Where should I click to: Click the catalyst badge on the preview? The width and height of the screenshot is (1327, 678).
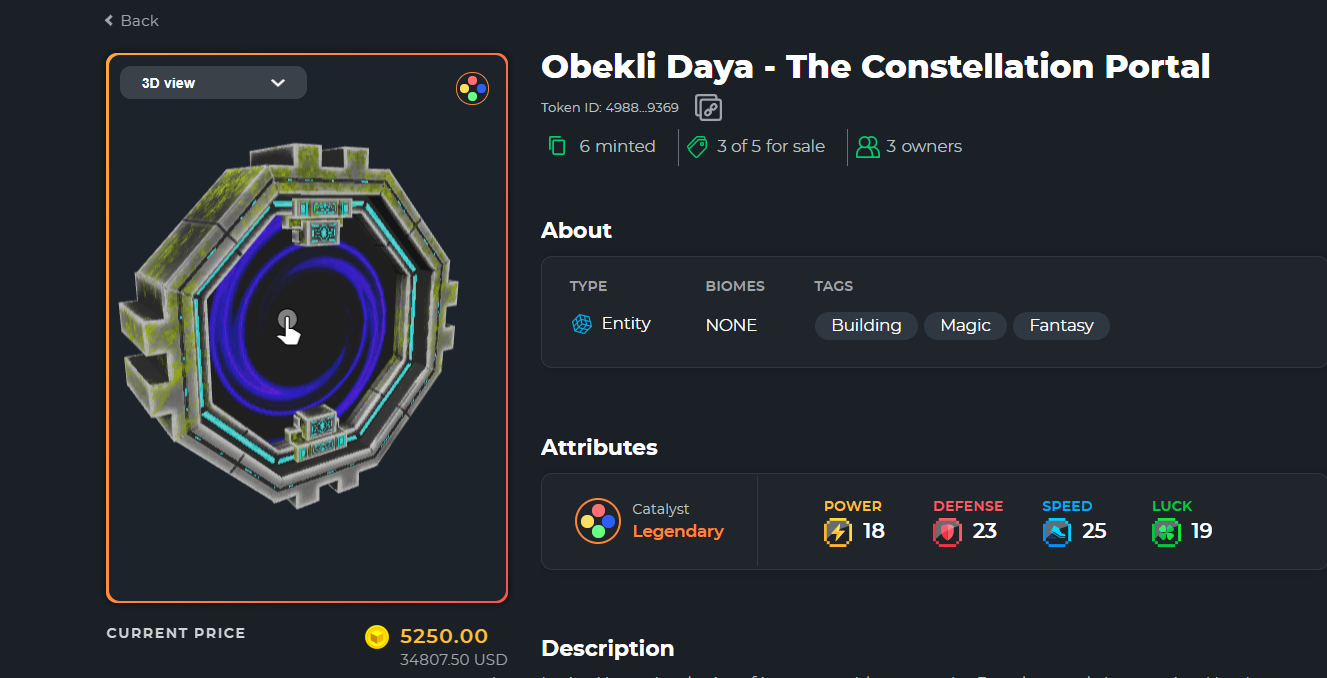[472, 89]
